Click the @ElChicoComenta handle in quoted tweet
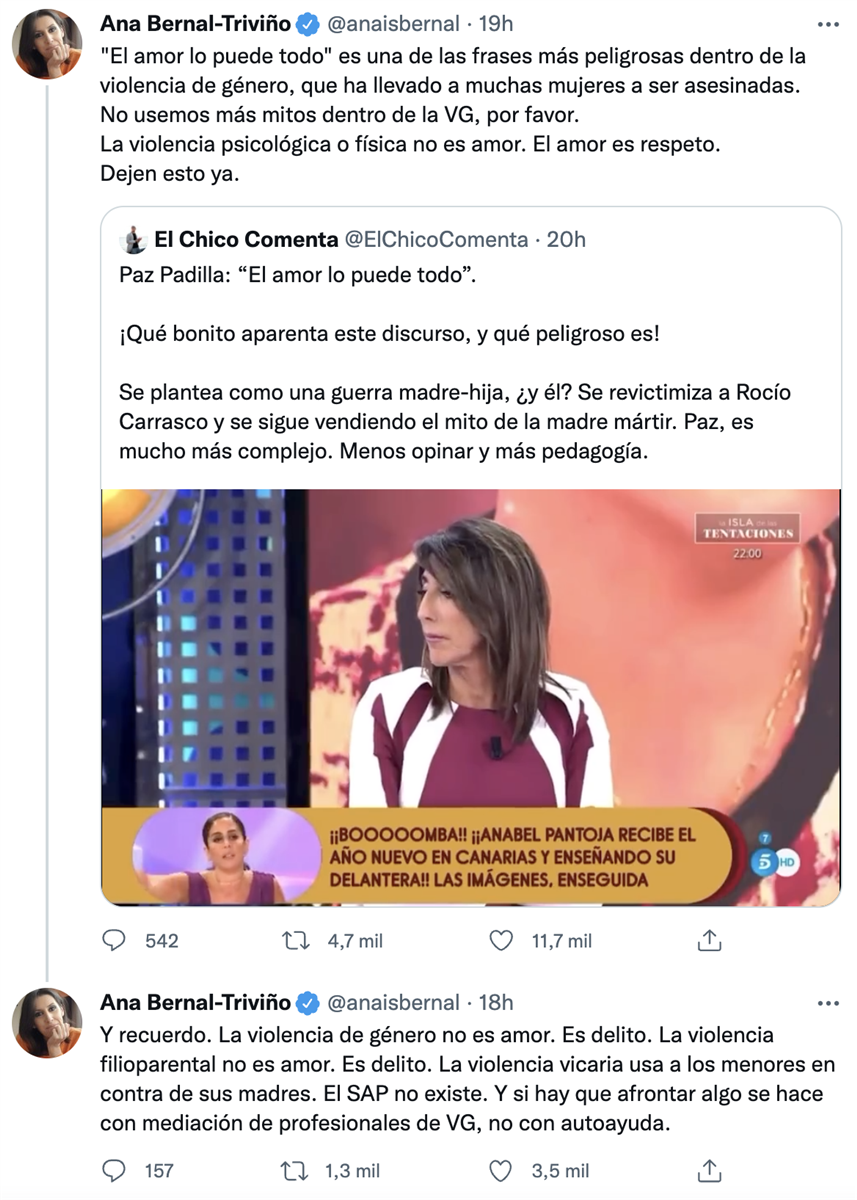This screenshot has width=857, height=1200. 436,239
